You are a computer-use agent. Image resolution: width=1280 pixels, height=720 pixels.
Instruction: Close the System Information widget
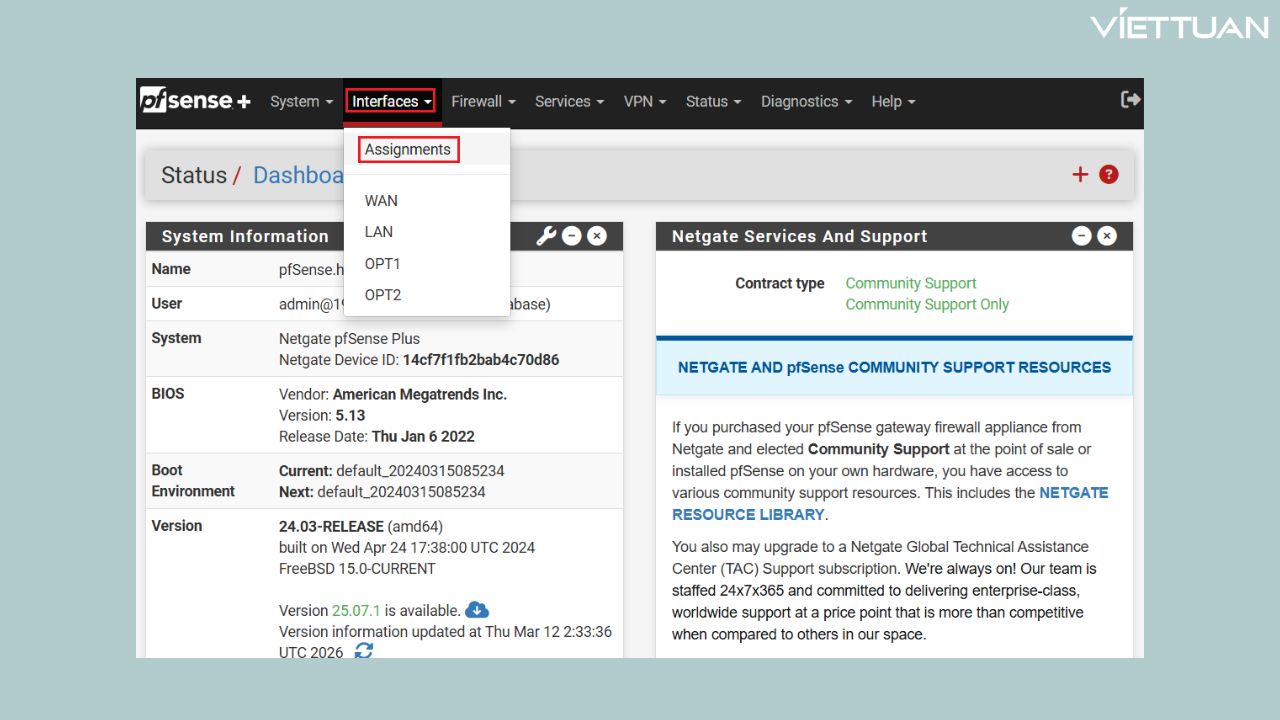click(x=597, y=236)
